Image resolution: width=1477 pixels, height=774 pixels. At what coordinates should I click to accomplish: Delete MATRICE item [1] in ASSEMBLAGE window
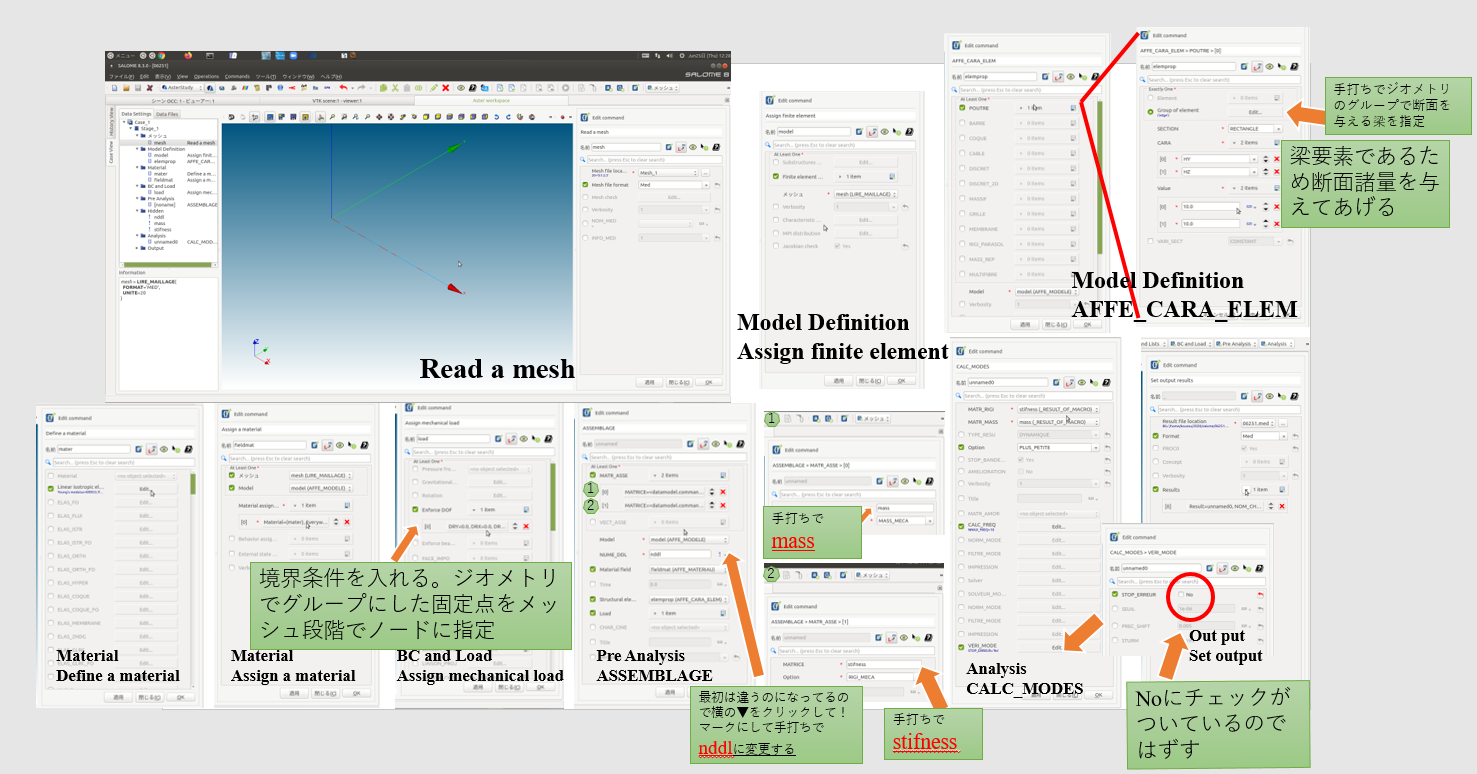[723, 505]
